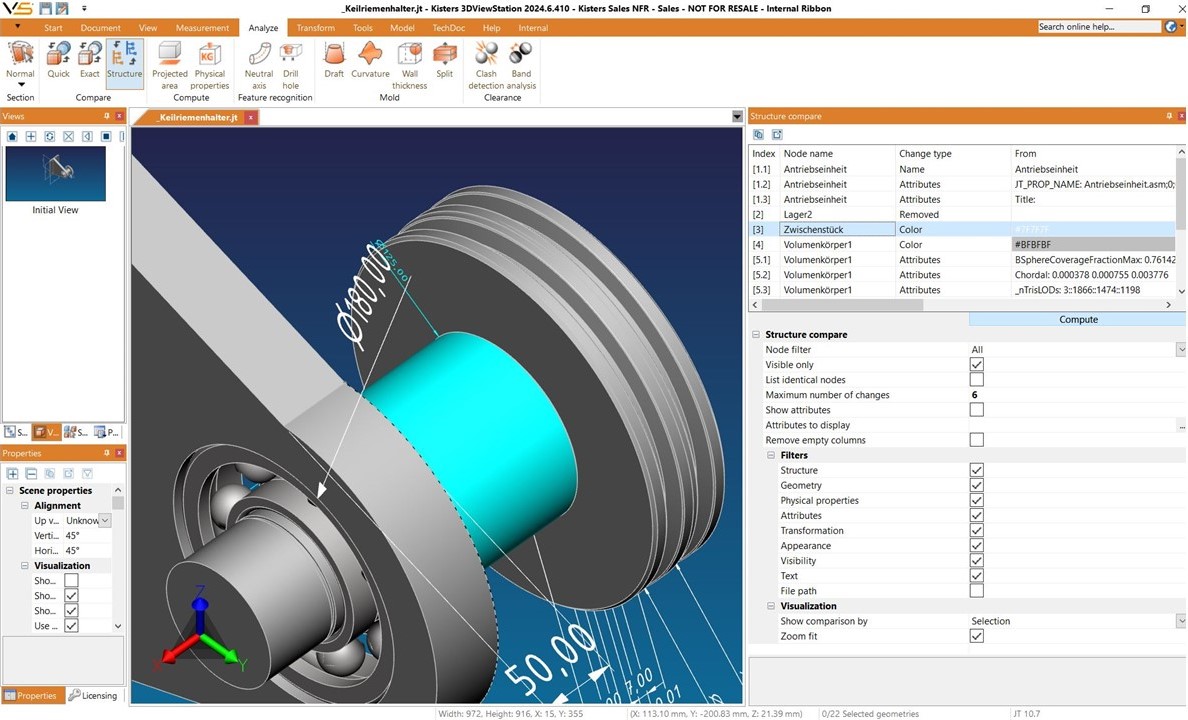Select the Curvature analysis tool
The height and width of the screenshot is (720, 1188).
[x=369, y=62]
